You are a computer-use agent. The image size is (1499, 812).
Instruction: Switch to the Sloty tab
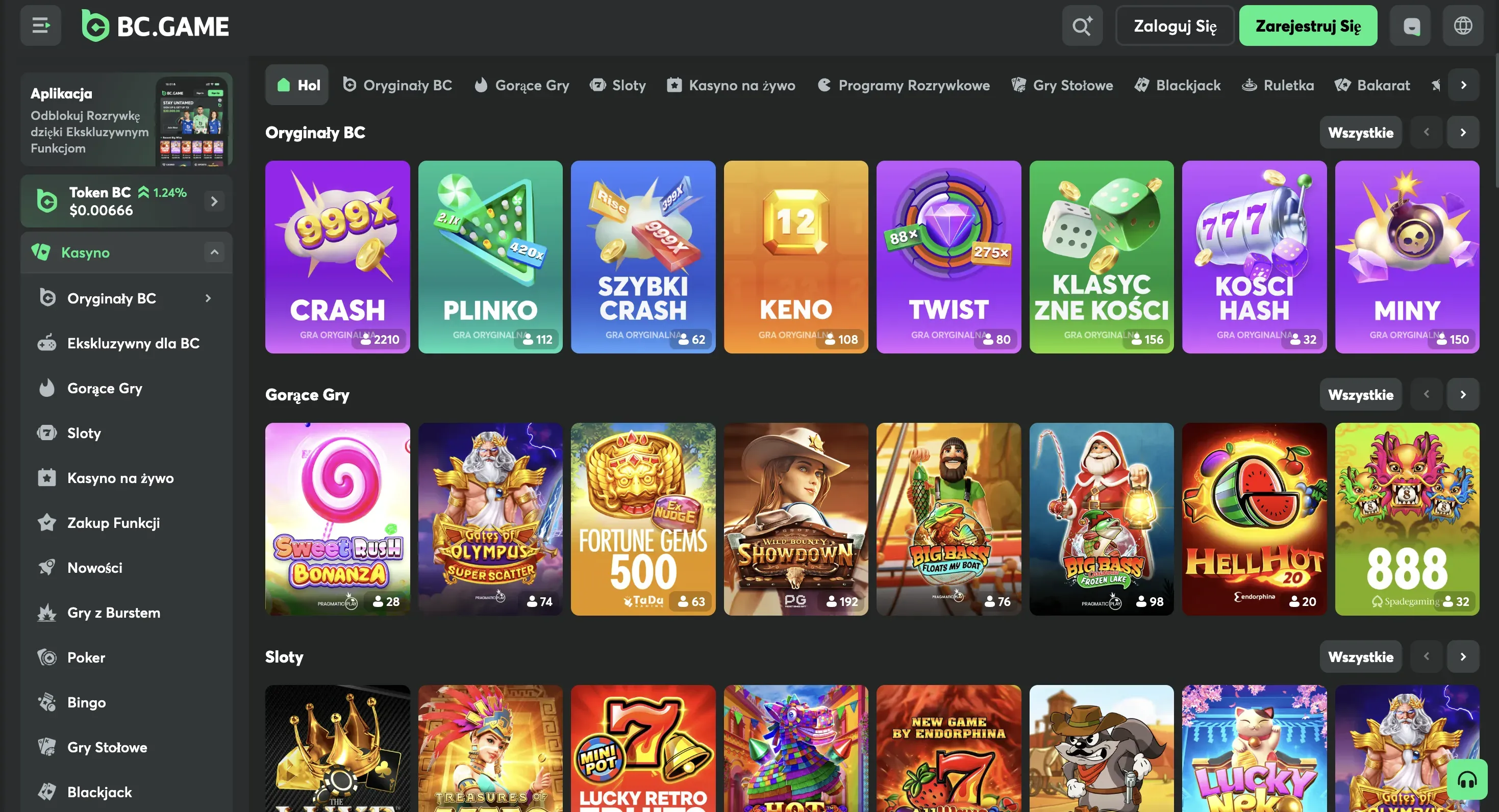(x=617, y=85)
